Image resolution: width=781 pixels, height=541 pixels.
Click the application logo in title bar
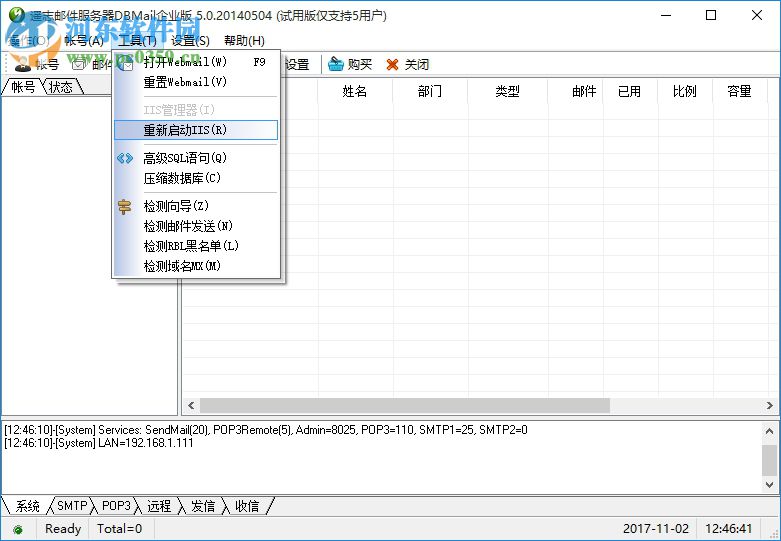(16, 14)
